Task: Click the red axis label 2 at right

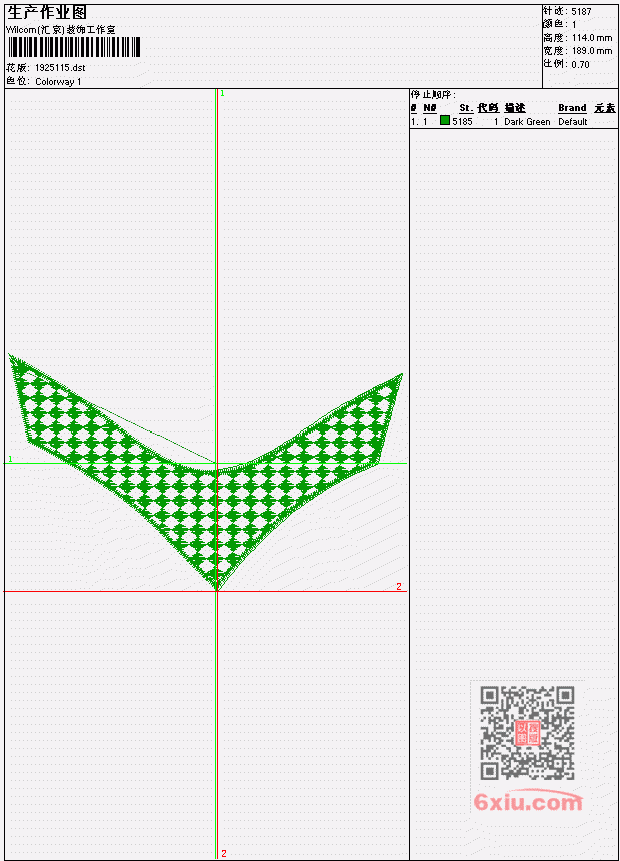Action: pos(399,586)
